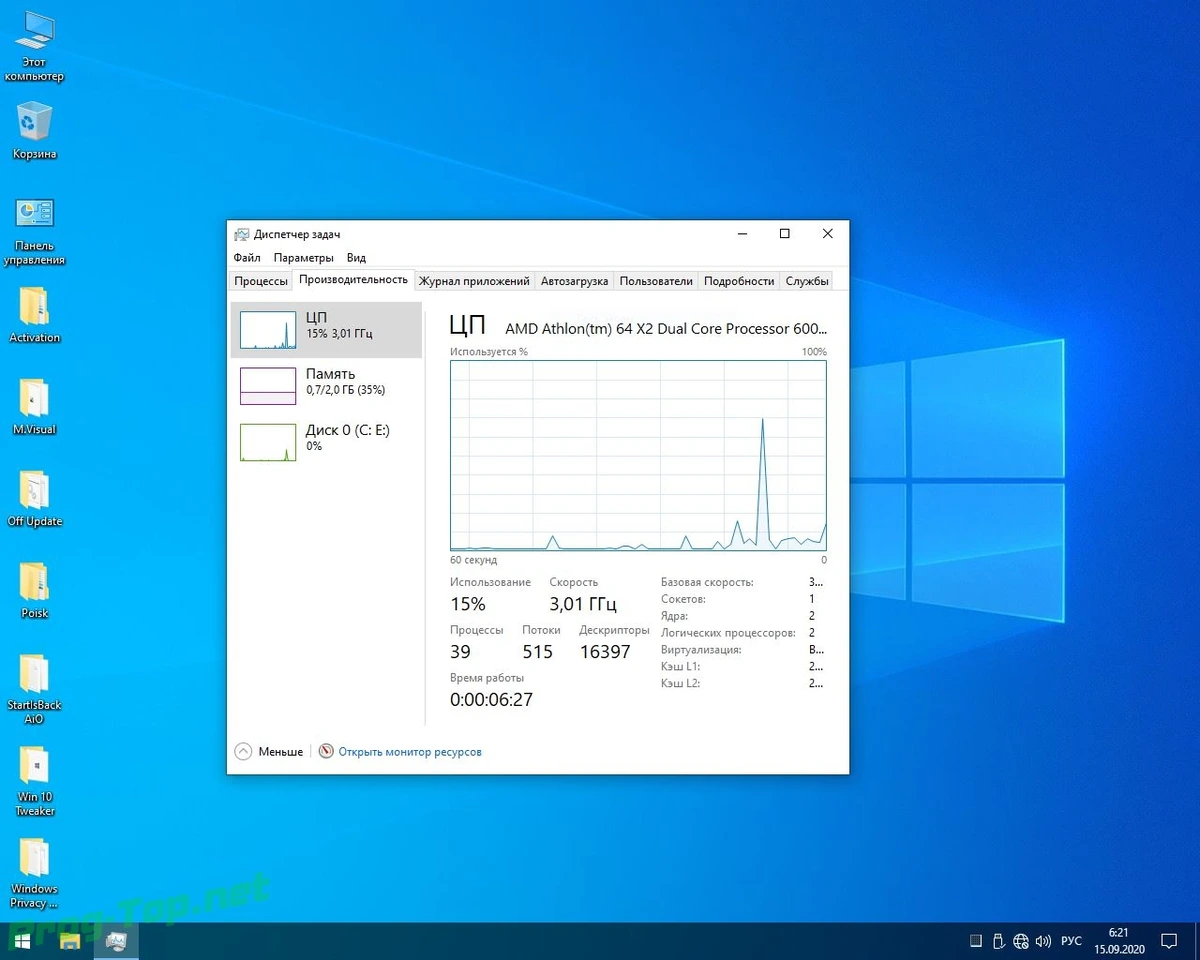Viewport: 1200px width, 960px height.
Task: Select the Off Update folder icon
Action: click(x=34, y=499)
